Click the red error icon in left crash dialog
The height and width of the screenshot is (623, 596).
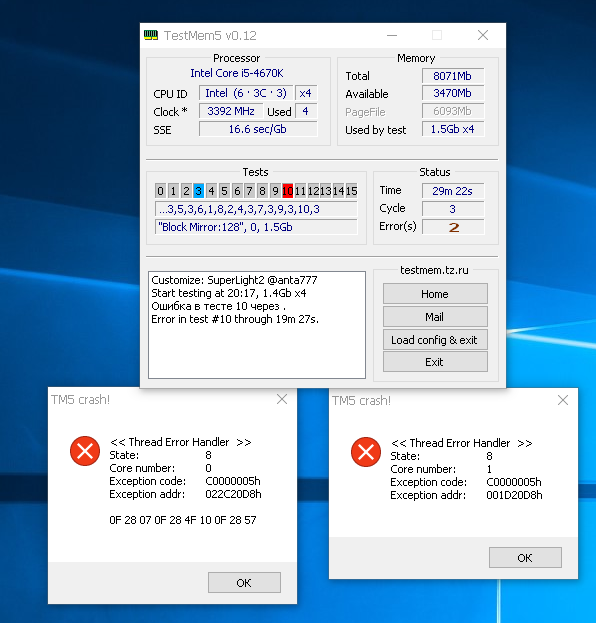[85, 451]
